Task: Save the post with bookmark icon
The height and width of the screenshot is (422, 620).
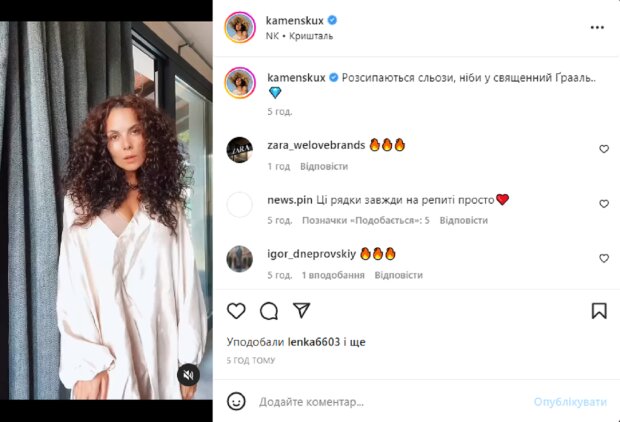Action: click(x=599, y=310)
